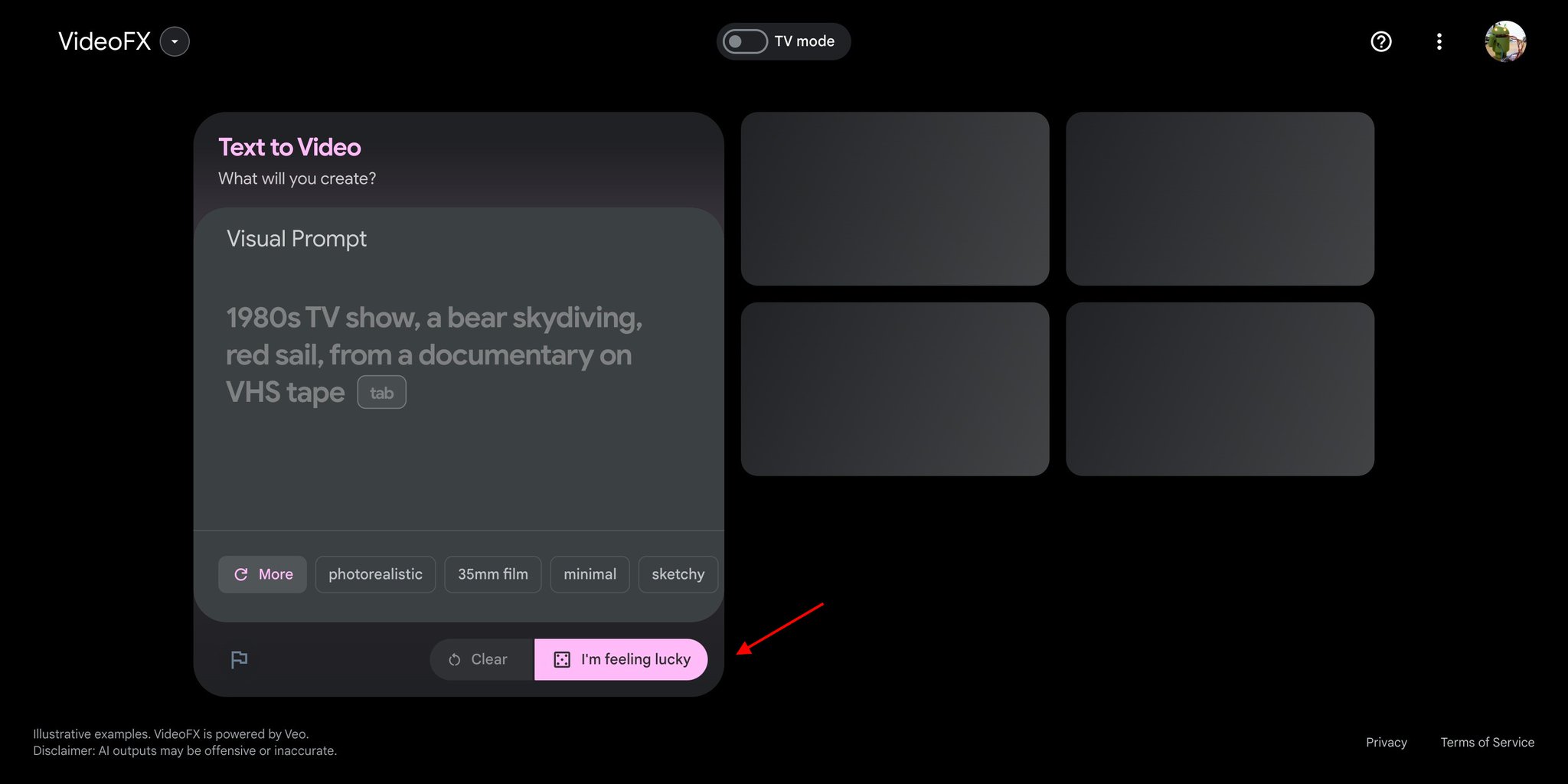Open the Terms of Service link

pos(1487,742)
